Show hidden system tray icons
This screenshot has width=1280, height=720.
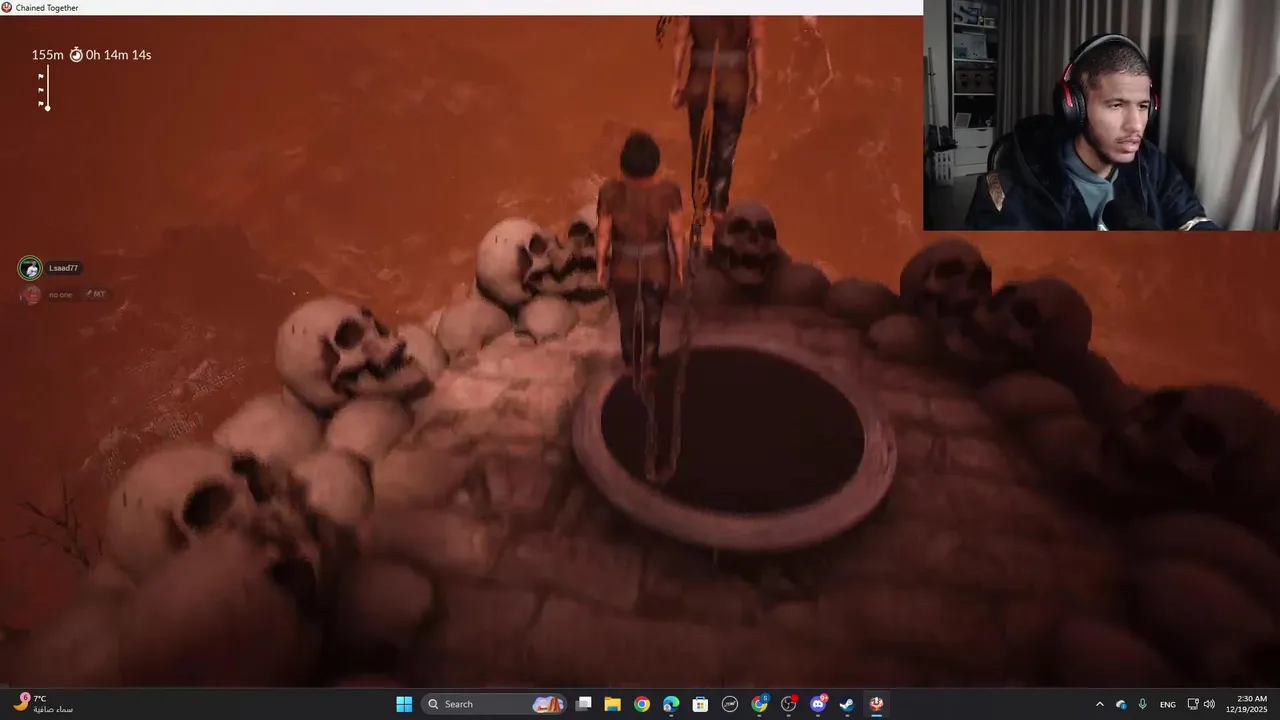coord(1100,704)
